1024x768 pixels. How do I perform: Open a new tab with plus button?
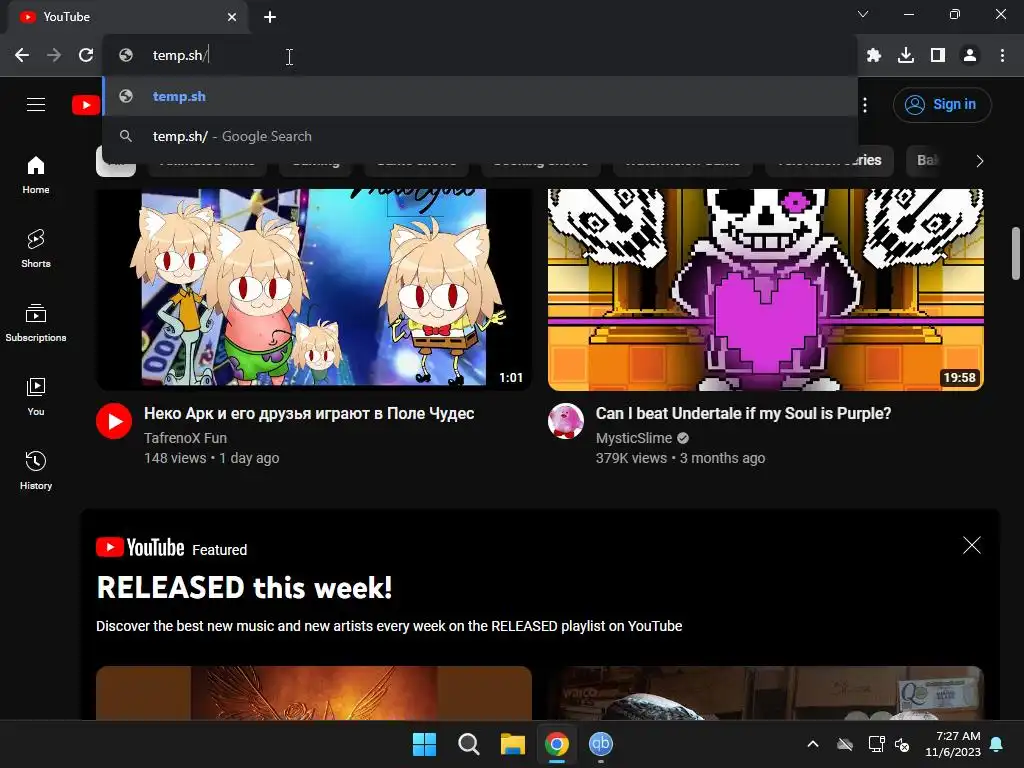[270, 17]
